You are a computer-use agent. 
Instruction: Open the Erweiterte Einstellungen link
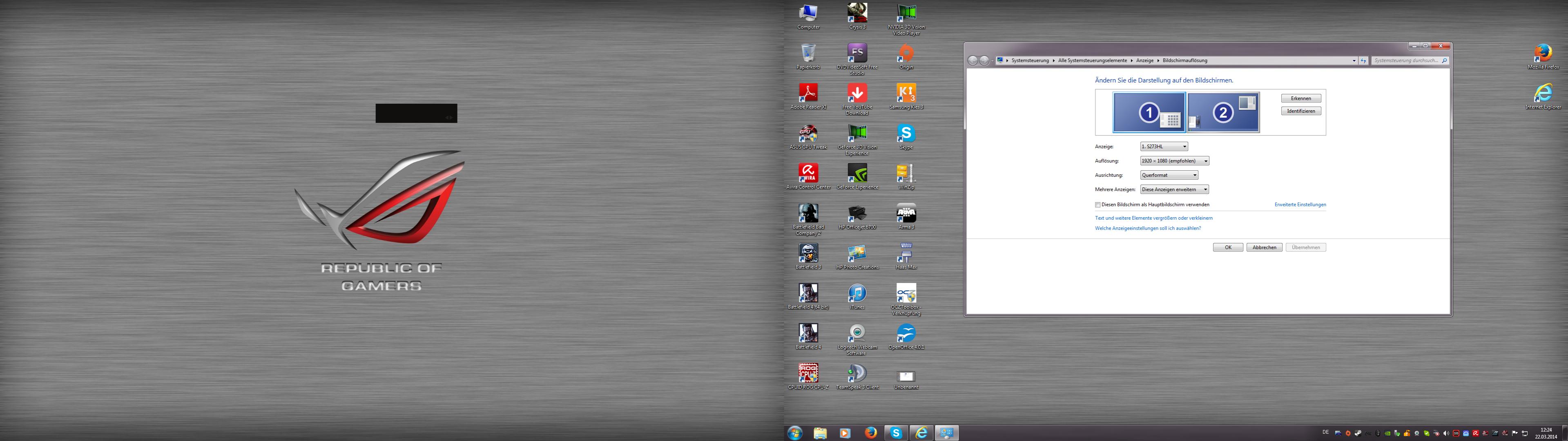coord(1300,205)
